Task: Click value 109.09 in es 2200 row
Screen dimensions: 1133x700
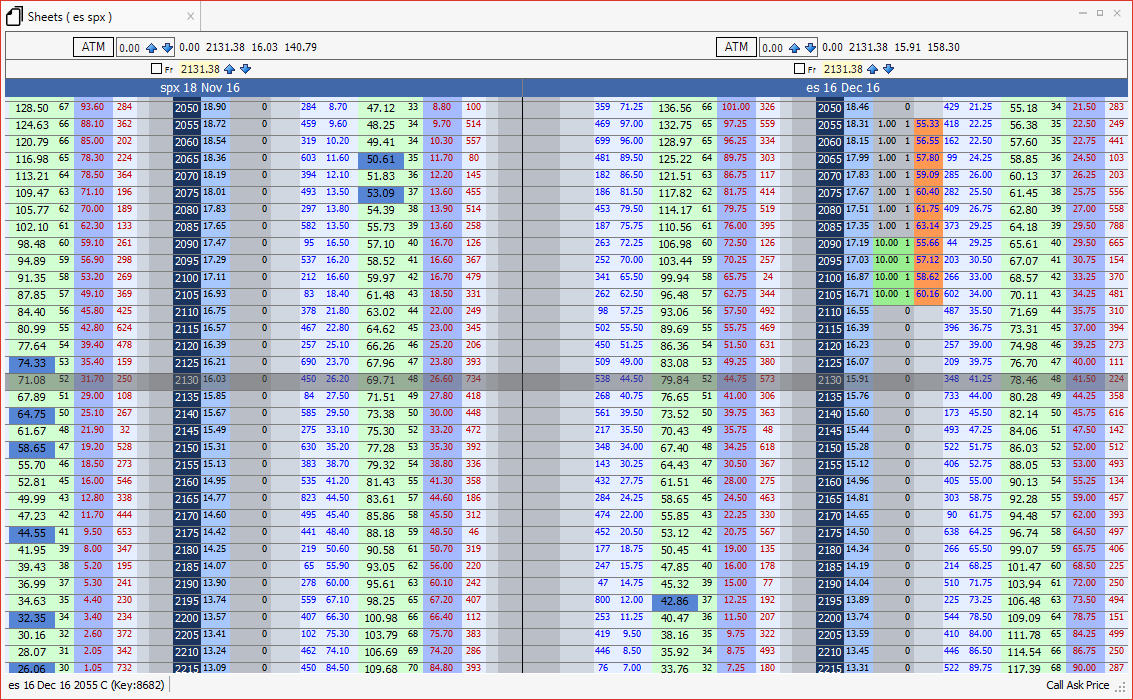Action: click(x=1024, y=618)
